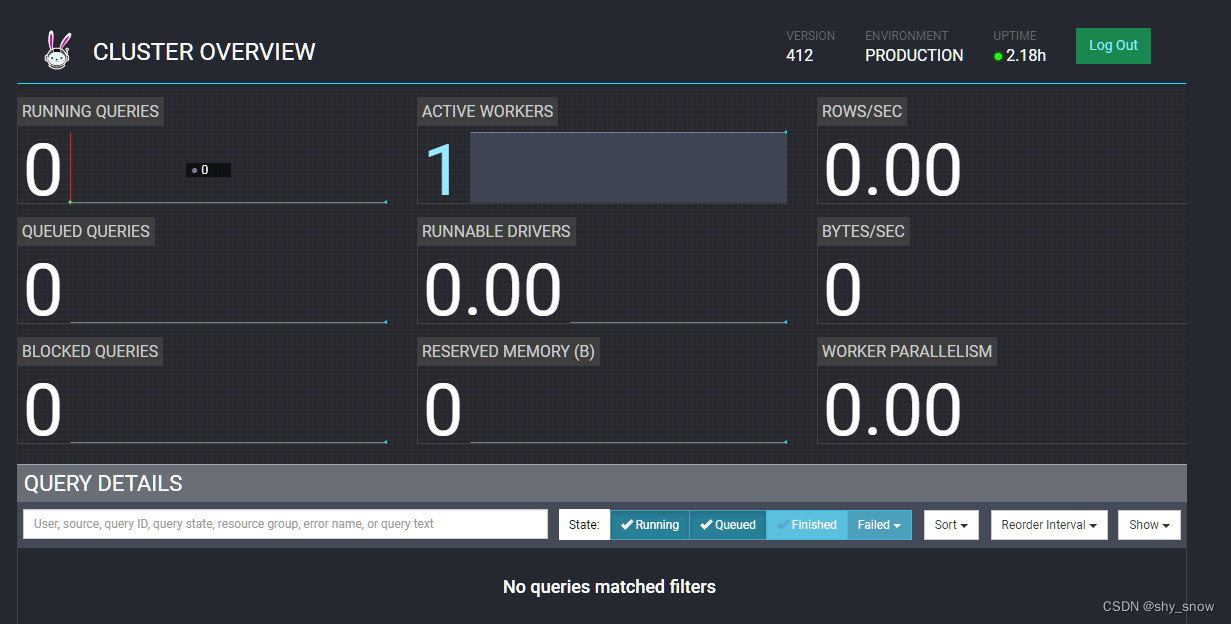Click the active workers sparkline chart
This screenshot has height=624, width=1231.
628,167
